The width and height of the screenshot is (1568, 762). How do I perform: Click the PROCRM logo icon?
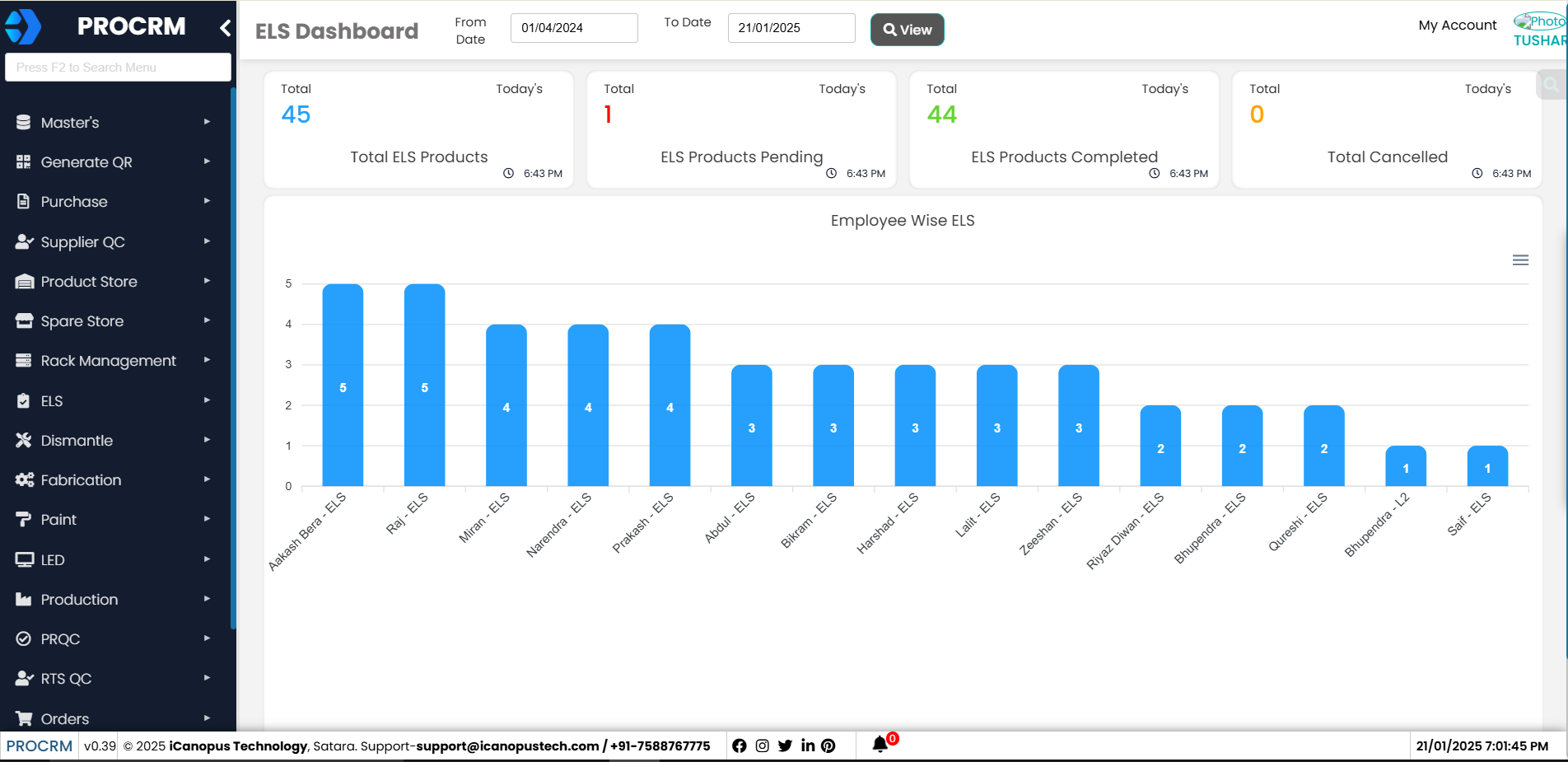click(x=23, y=27)
